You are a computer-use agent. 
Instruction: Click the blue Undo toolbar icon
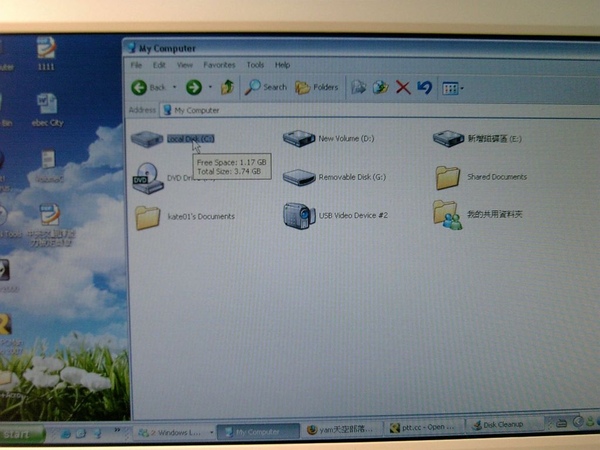click(425, 88)
